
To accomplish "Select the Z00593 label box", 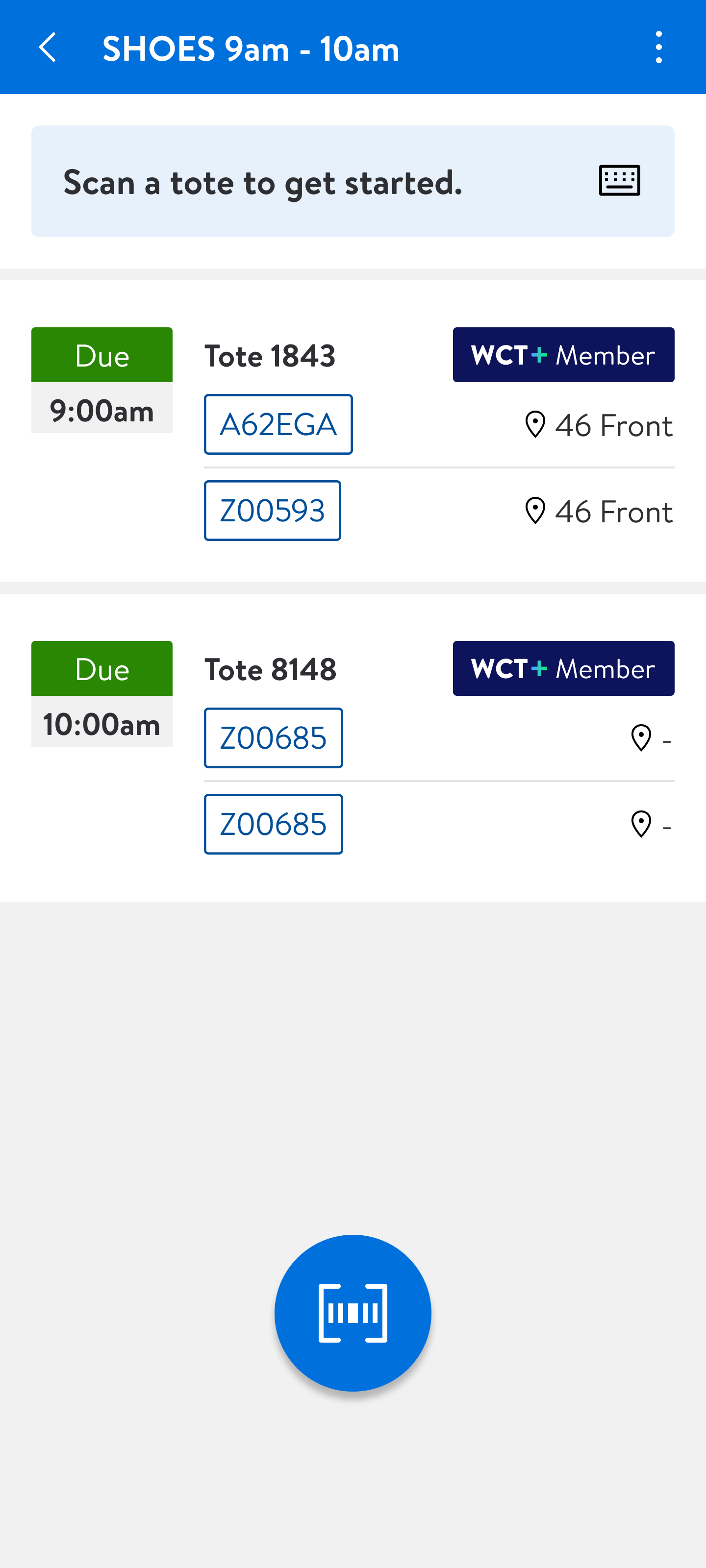I will point(272,511).
